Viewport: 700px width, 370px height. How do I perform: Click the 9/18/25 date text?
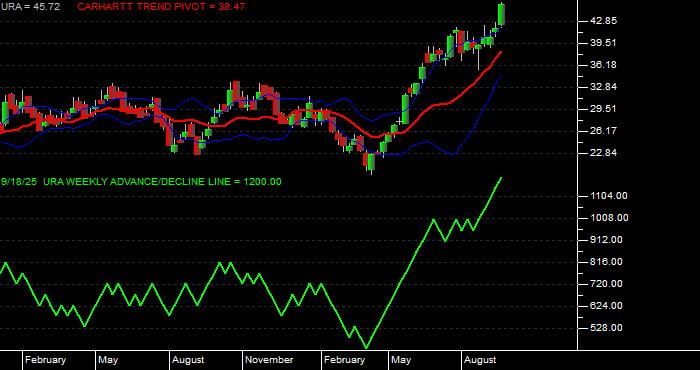[x=19, y=182]
